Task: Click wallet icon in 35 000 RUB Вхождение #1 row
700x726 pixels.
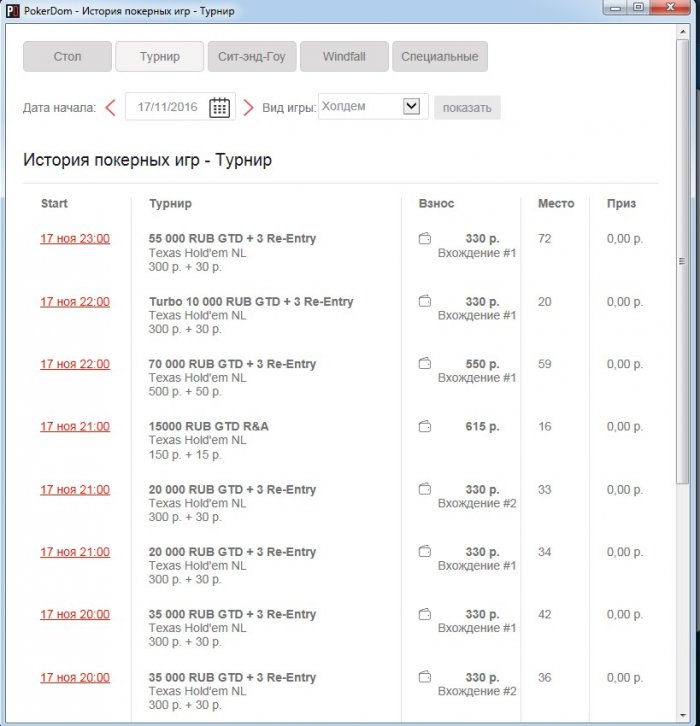Action: click(x=425, y=614)
